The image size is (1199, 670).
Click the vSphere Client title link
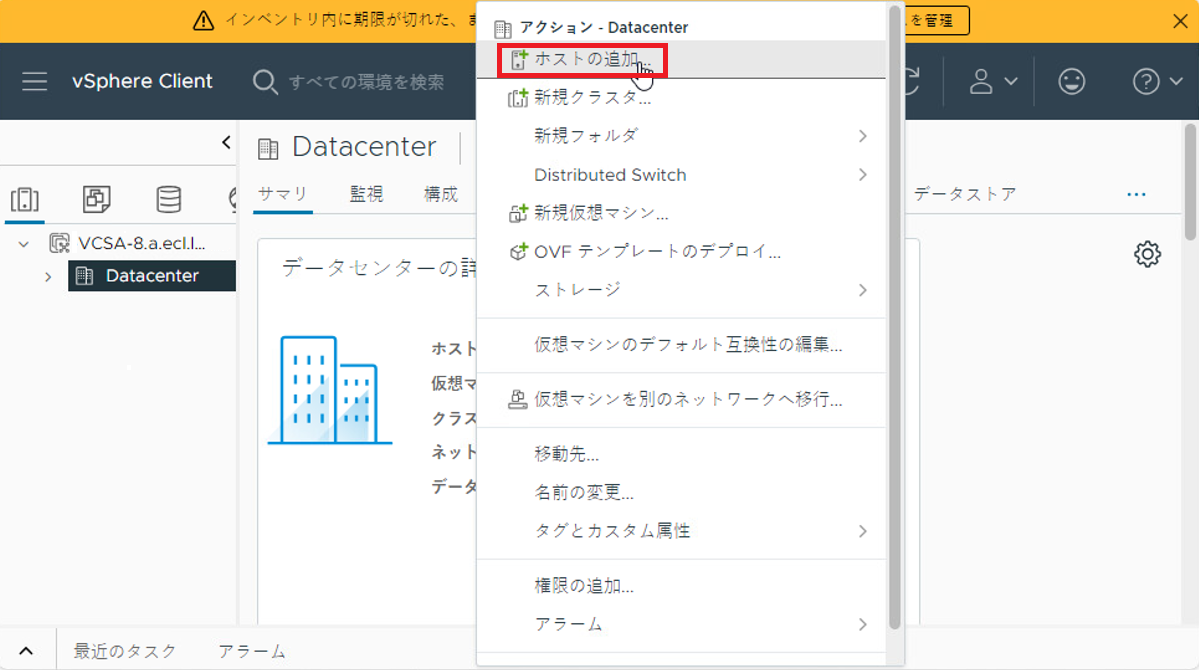point(142,81)
